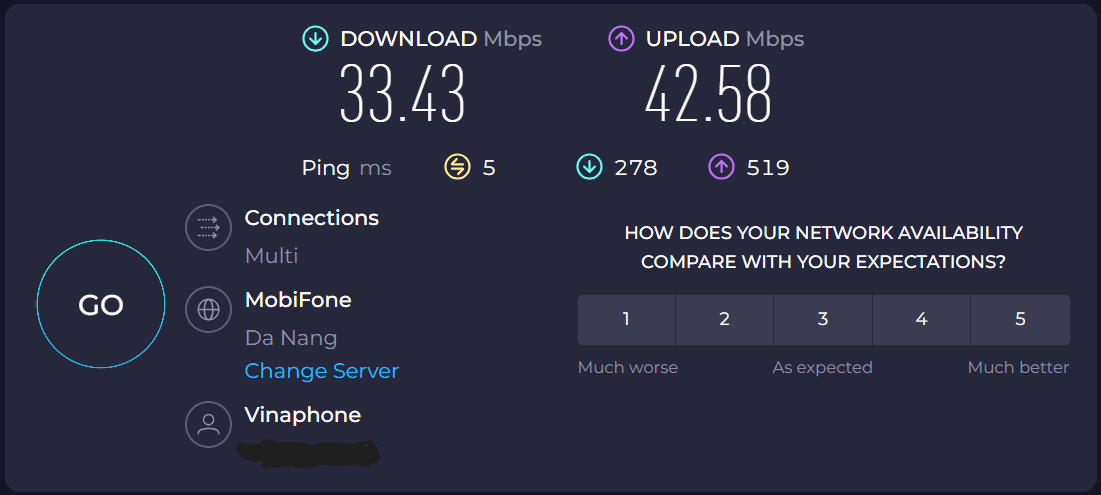Screen dimensions: 1101x495
Task: Click the MobiFone server name
Action: 298,300
